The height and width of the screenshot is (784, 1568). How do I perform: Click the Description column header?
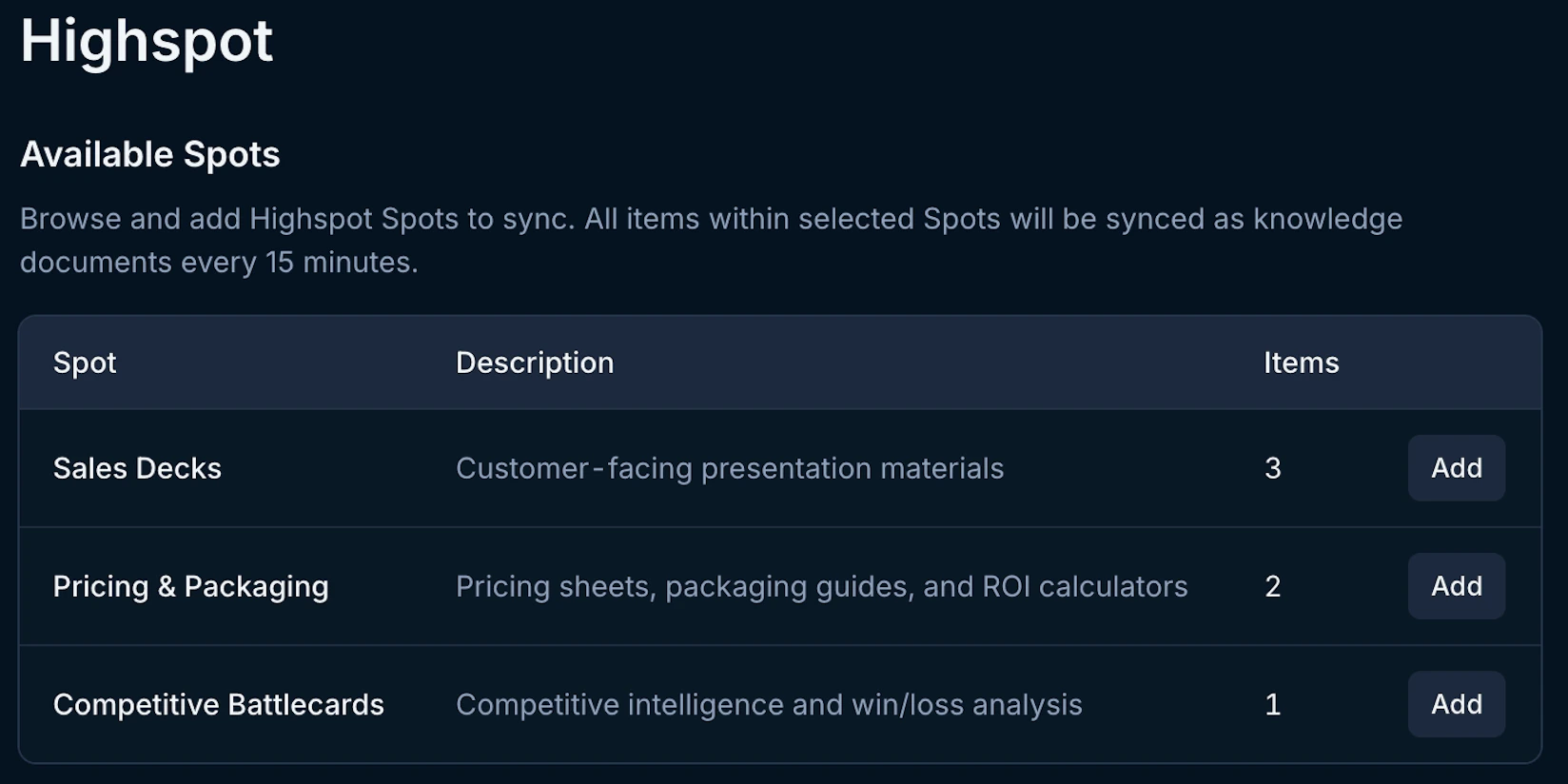[x=535, y=363]
